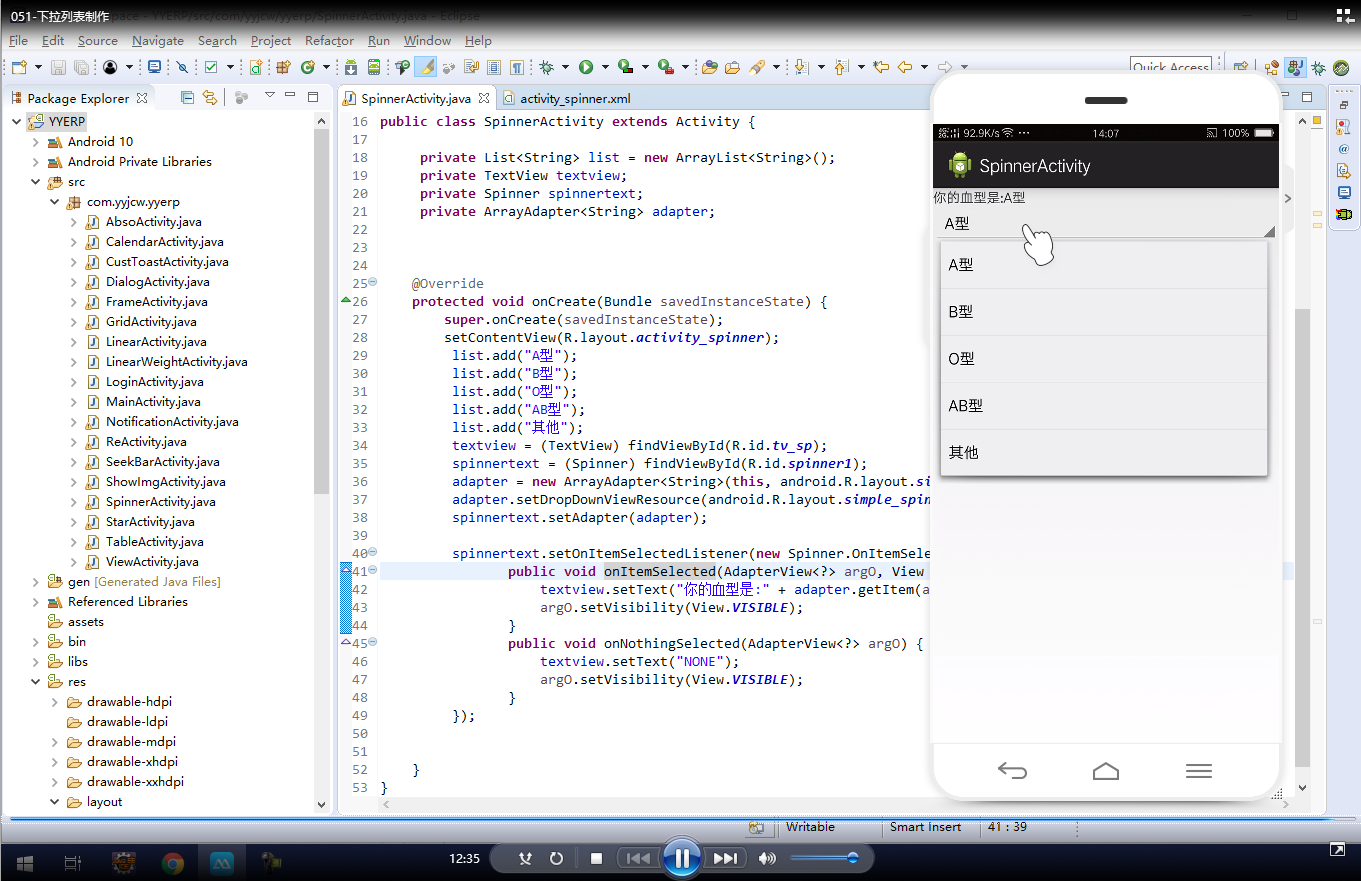Adjust the media player volume slider
The image size is (1361, 881).
[x=824, y=858]
